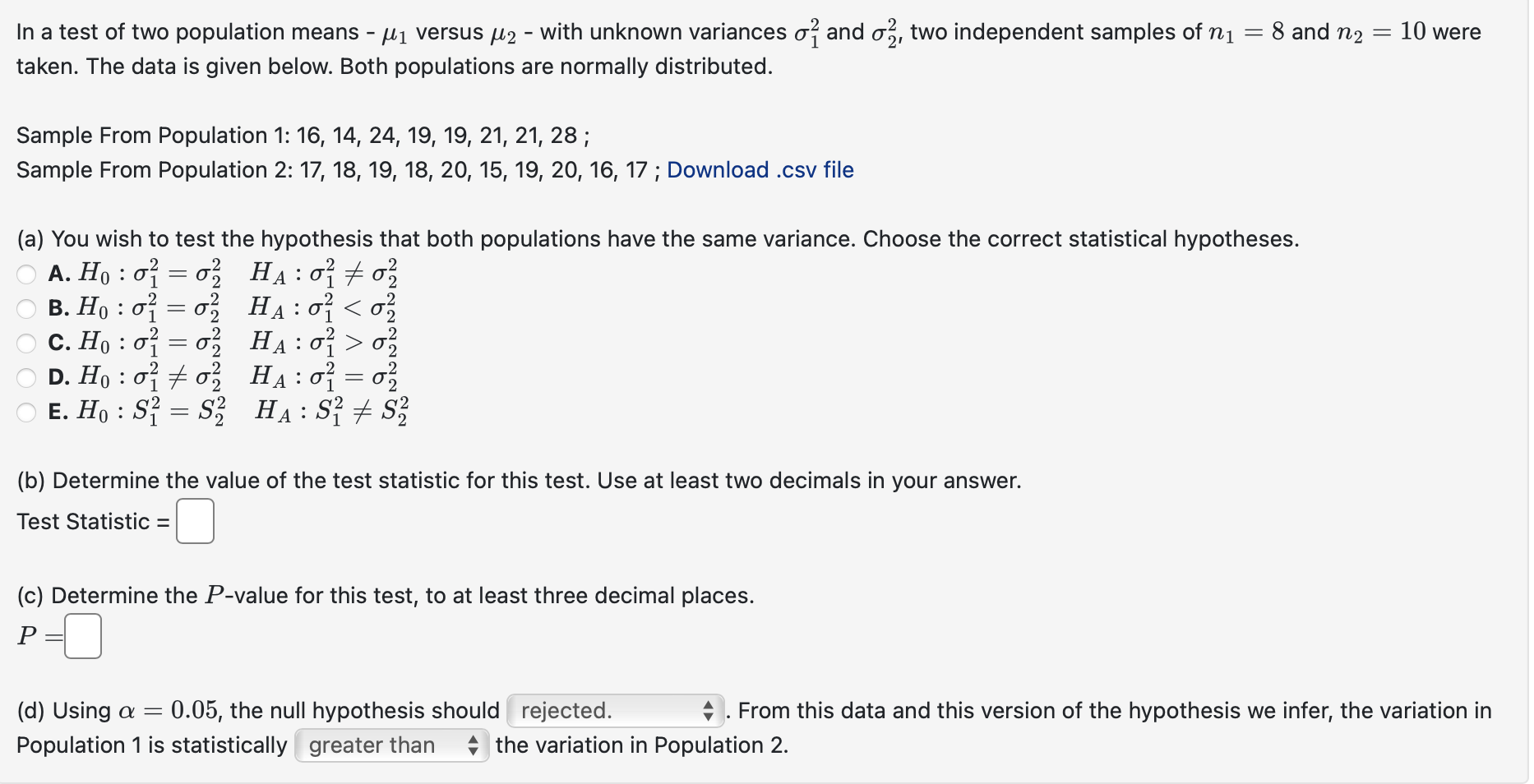Click the up-down arrows on 'rejected.' selector
The width and height of the screenshot is (1534, 784).
[709, 711]
